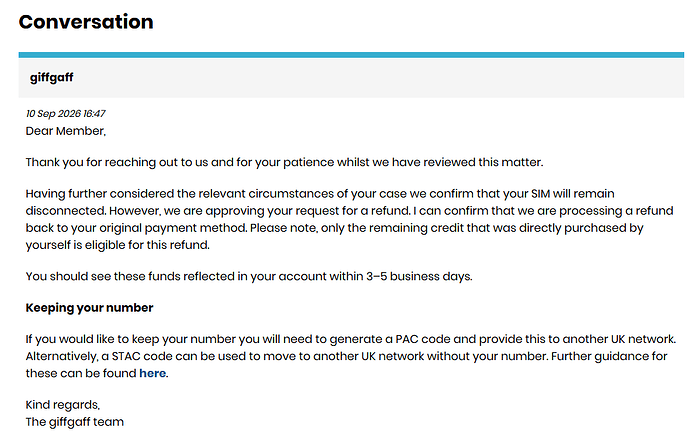The height and width of the screenshot is (440, 690).
Task: Click the "3–5 business days" text
Action: tap(419, 276)
